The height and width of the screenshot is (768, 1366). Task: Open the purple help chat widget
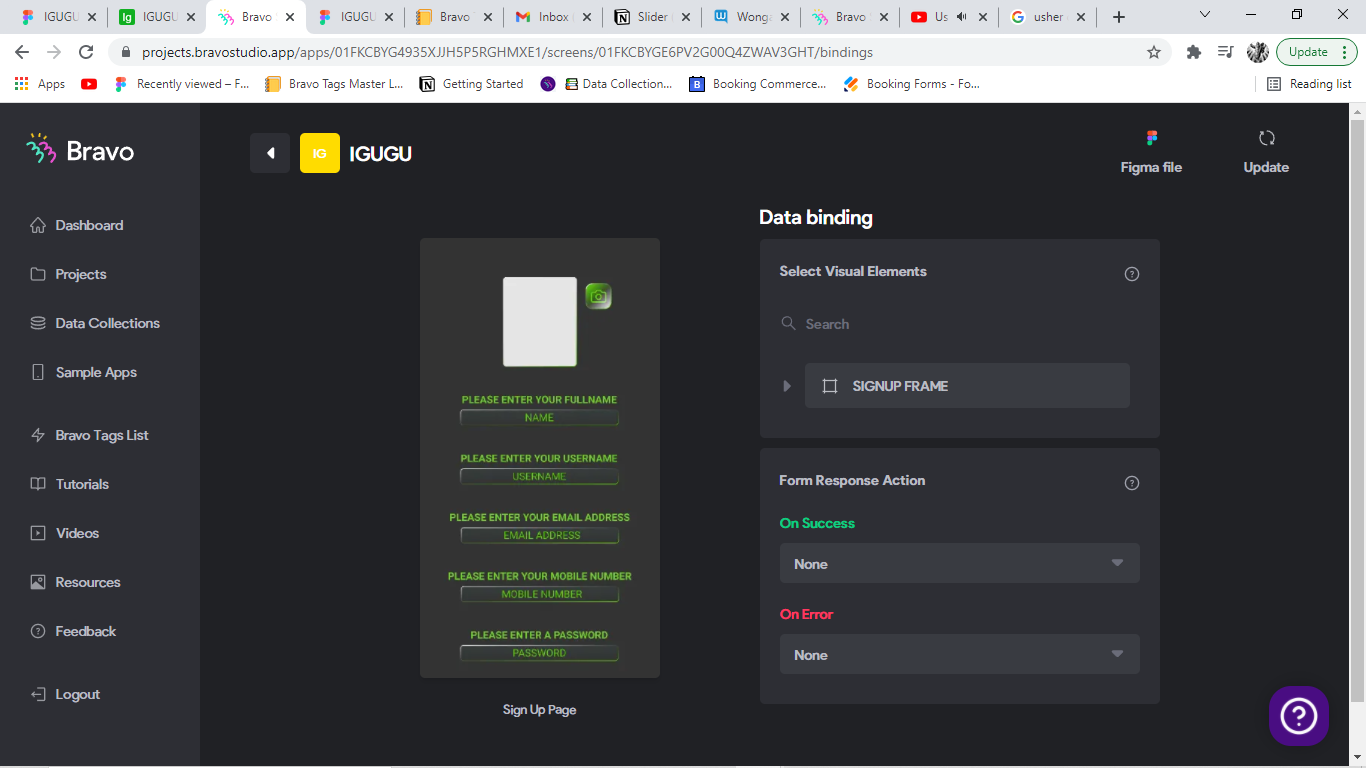[1299, 716]
